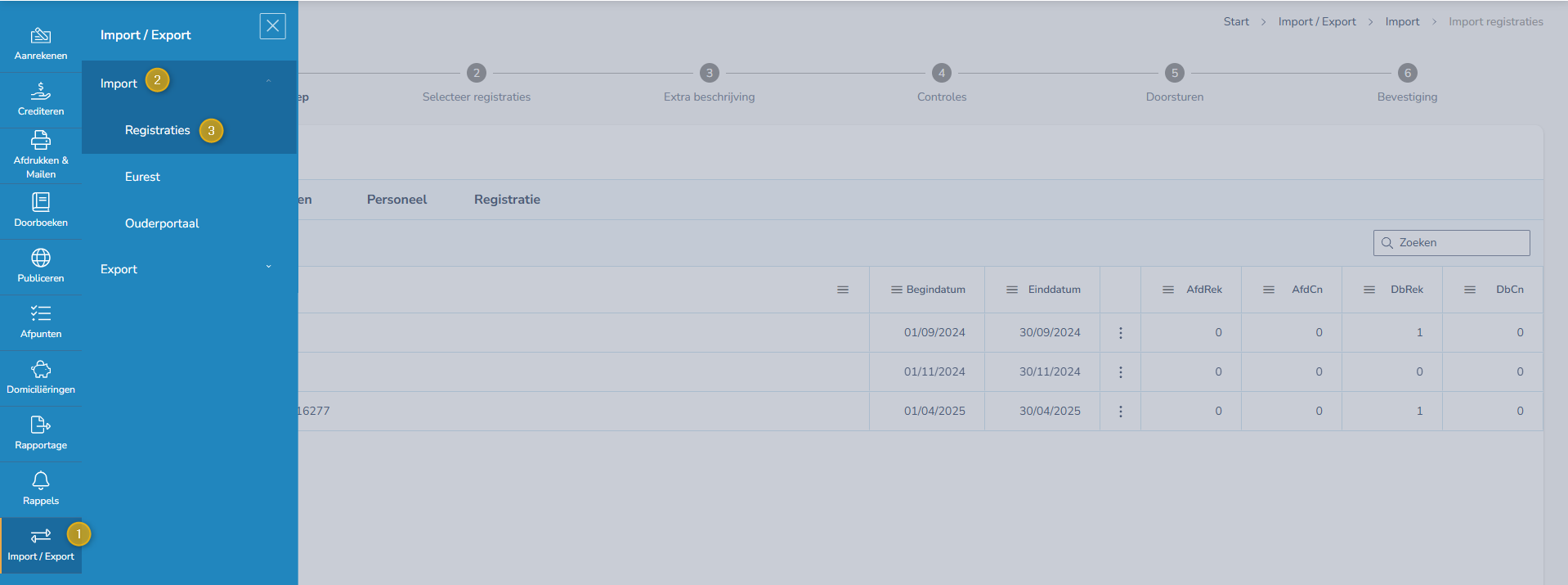Switch to the Registratie tab
The image size is (1568, 585).
[507, 200]
